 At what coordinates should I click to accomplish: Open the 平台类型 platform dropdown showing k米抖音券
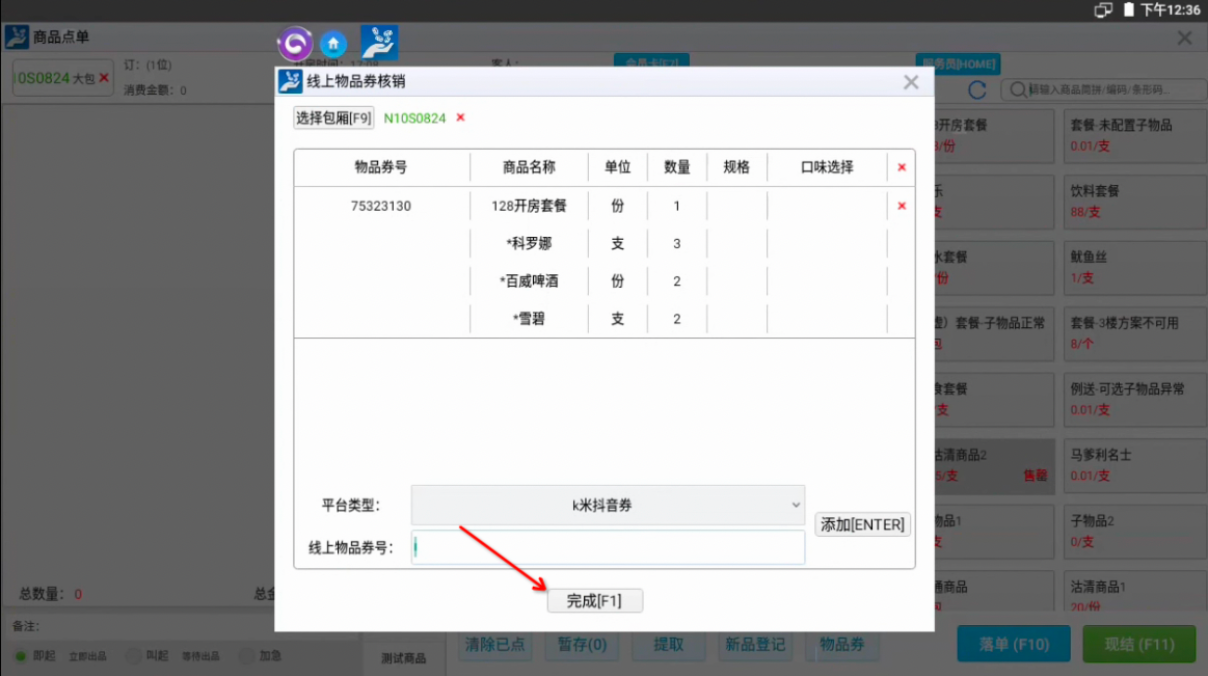tap(608, 505)
